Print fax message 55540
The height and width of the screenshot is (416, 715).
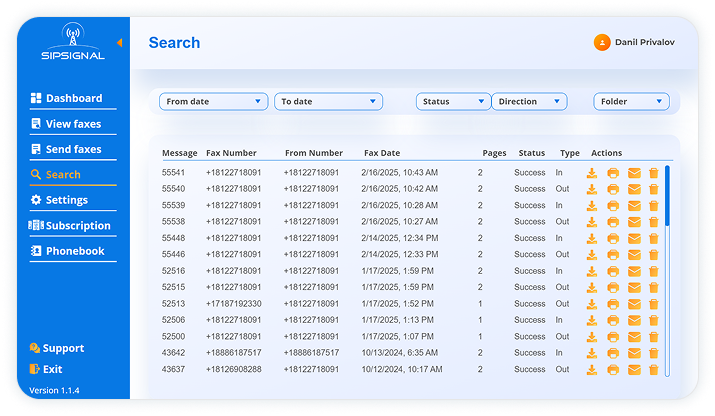click(613, 189)
